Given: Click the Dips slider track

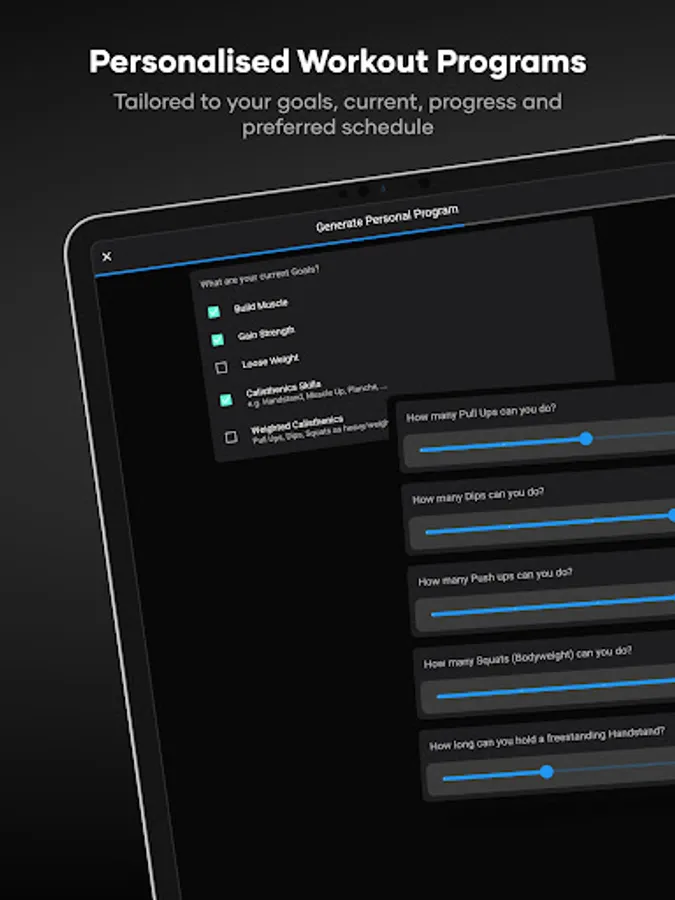Looking at the screenshot, I should pyautogui.click(x=549, y=523).
